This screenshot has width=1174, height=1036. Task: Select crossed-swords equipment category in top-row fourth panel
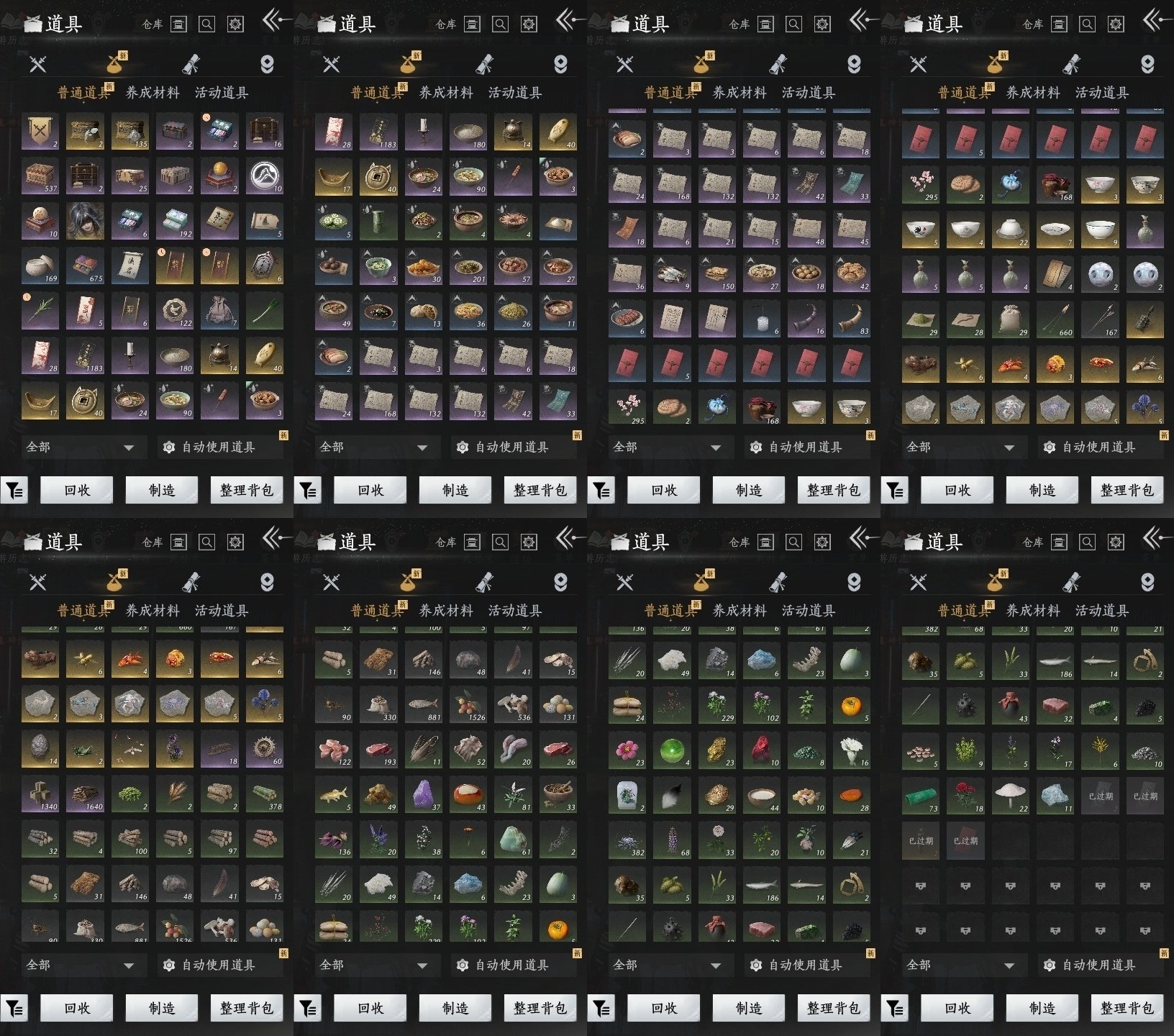point(918,64)
